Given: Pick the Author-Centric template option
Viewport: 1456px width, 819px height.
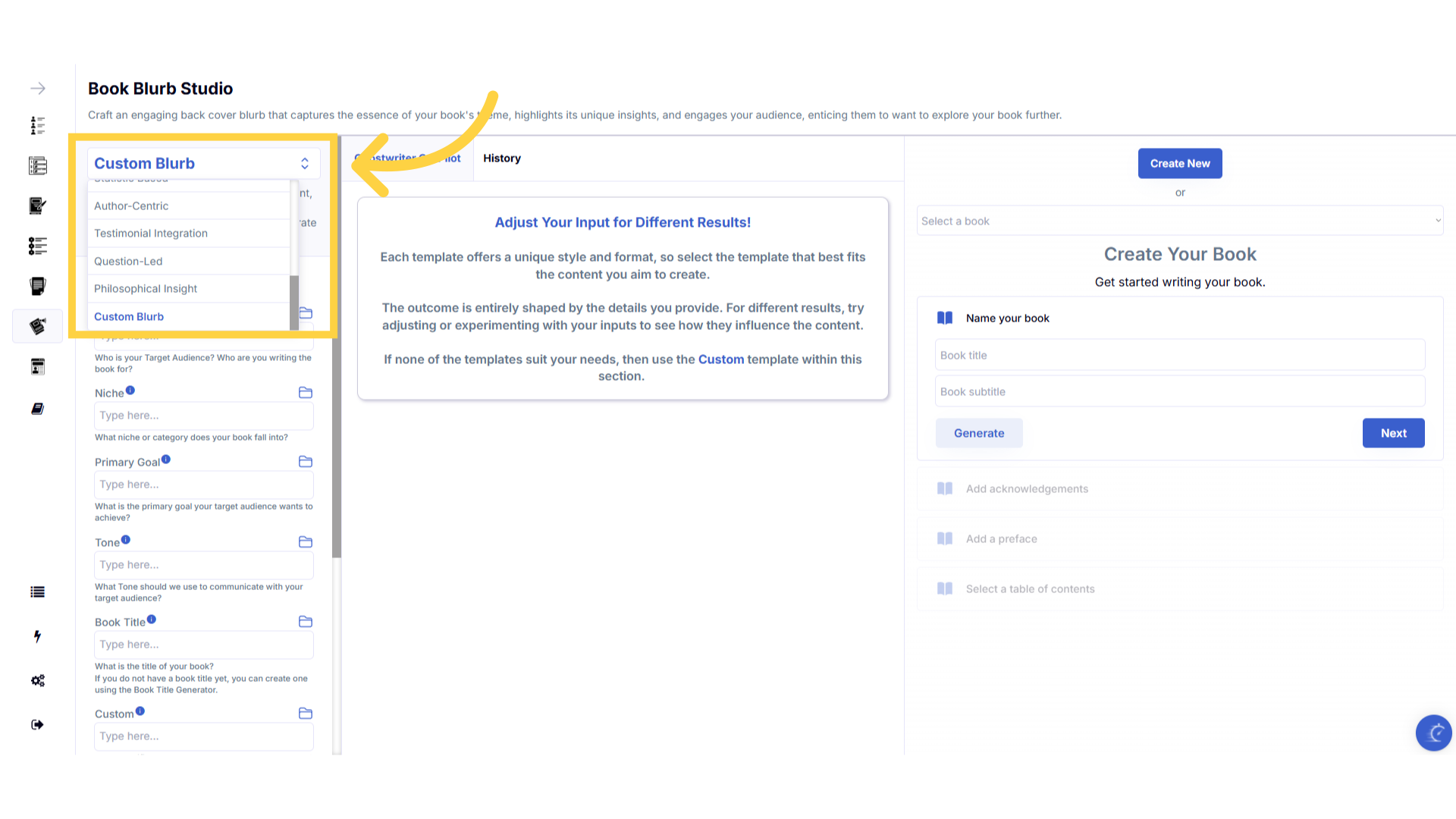Looking at the screenshot, I should [131, 206].
